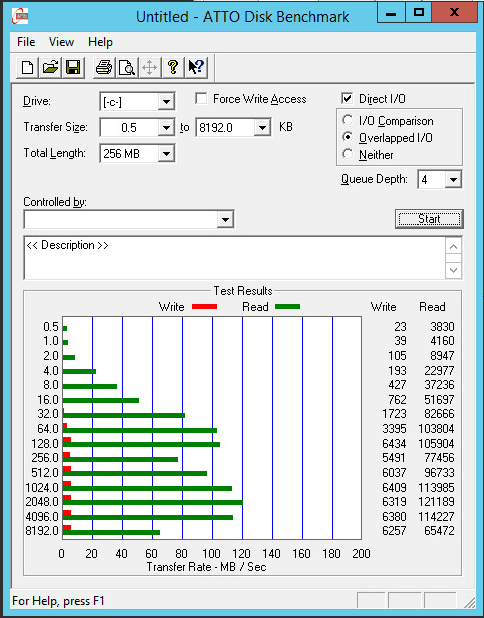484x618 pixels.
Task: Click the write value 6434
Action: pyautogui.click(x=394, y=443)
